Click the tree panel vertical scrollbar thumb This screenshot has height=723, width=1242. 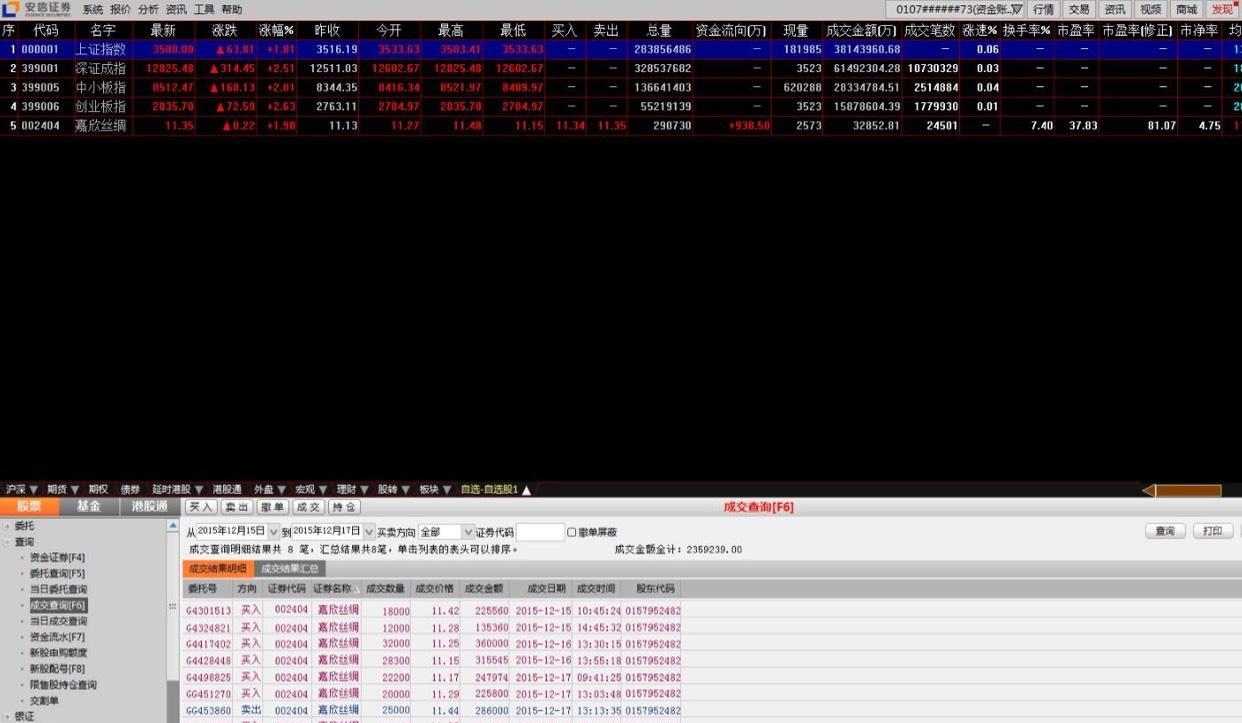pos(173,606)
